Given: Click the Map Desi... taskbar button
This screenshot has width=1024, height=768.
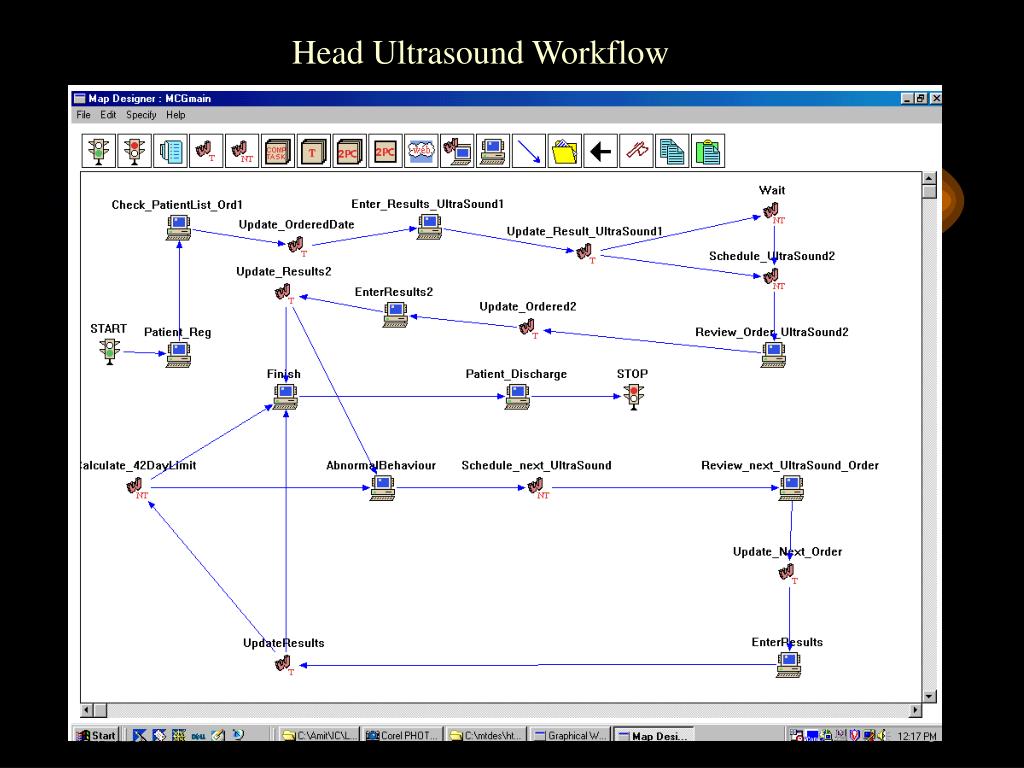Looking at the screenshot, I should pyautogui.click(x=654, y=736).
